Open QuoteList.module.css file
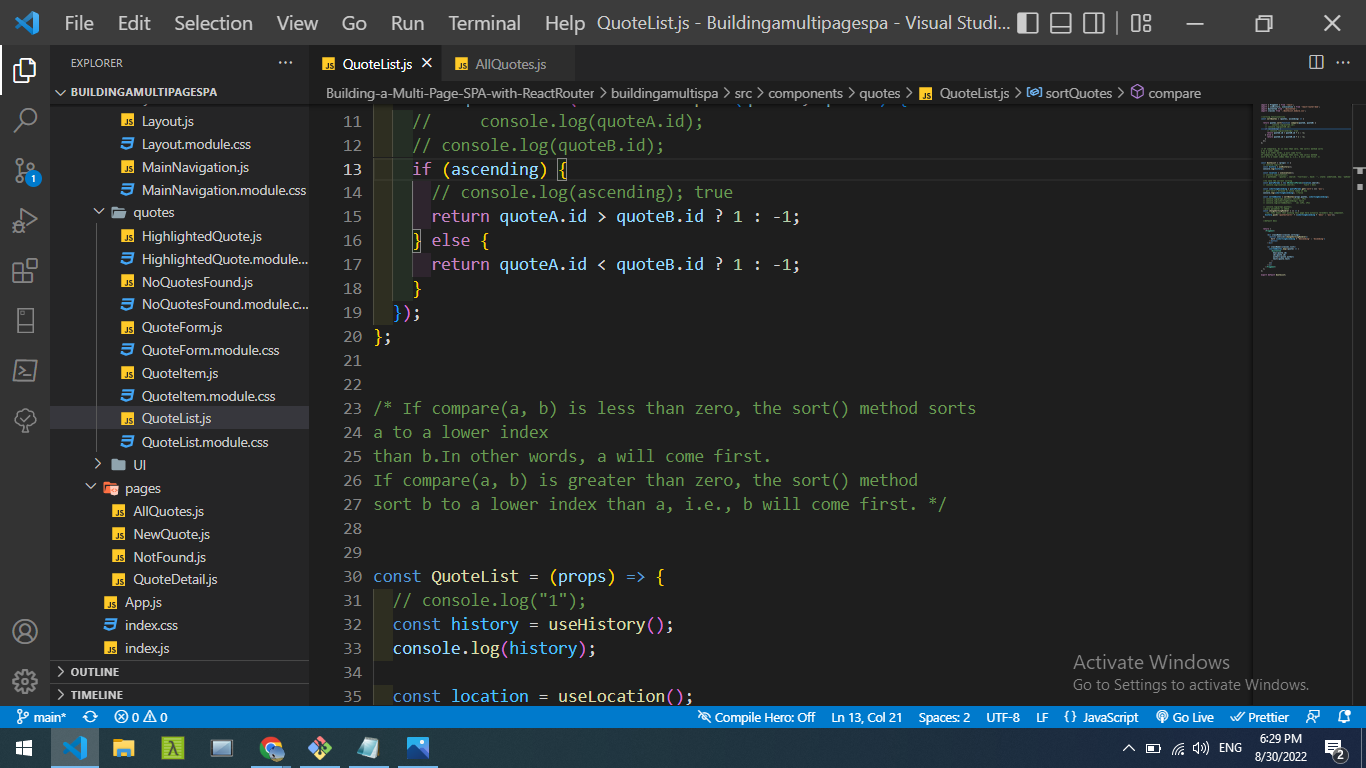 coord(205,442)
